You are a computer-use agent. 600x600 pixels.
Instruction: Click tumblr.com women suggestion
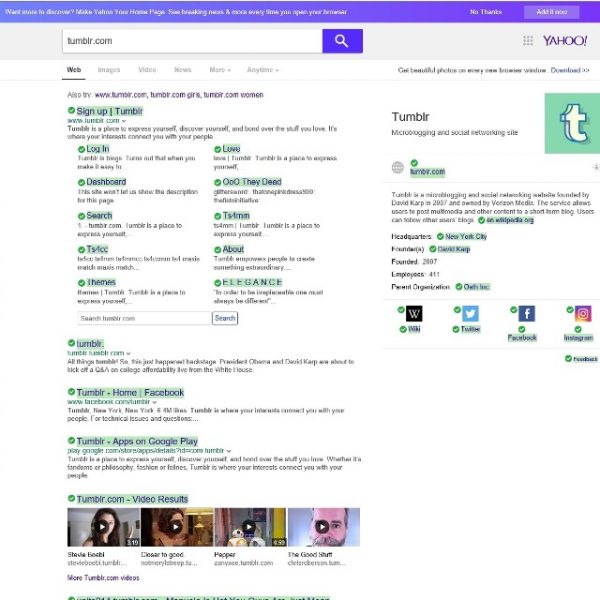click(x=233, y=95)
